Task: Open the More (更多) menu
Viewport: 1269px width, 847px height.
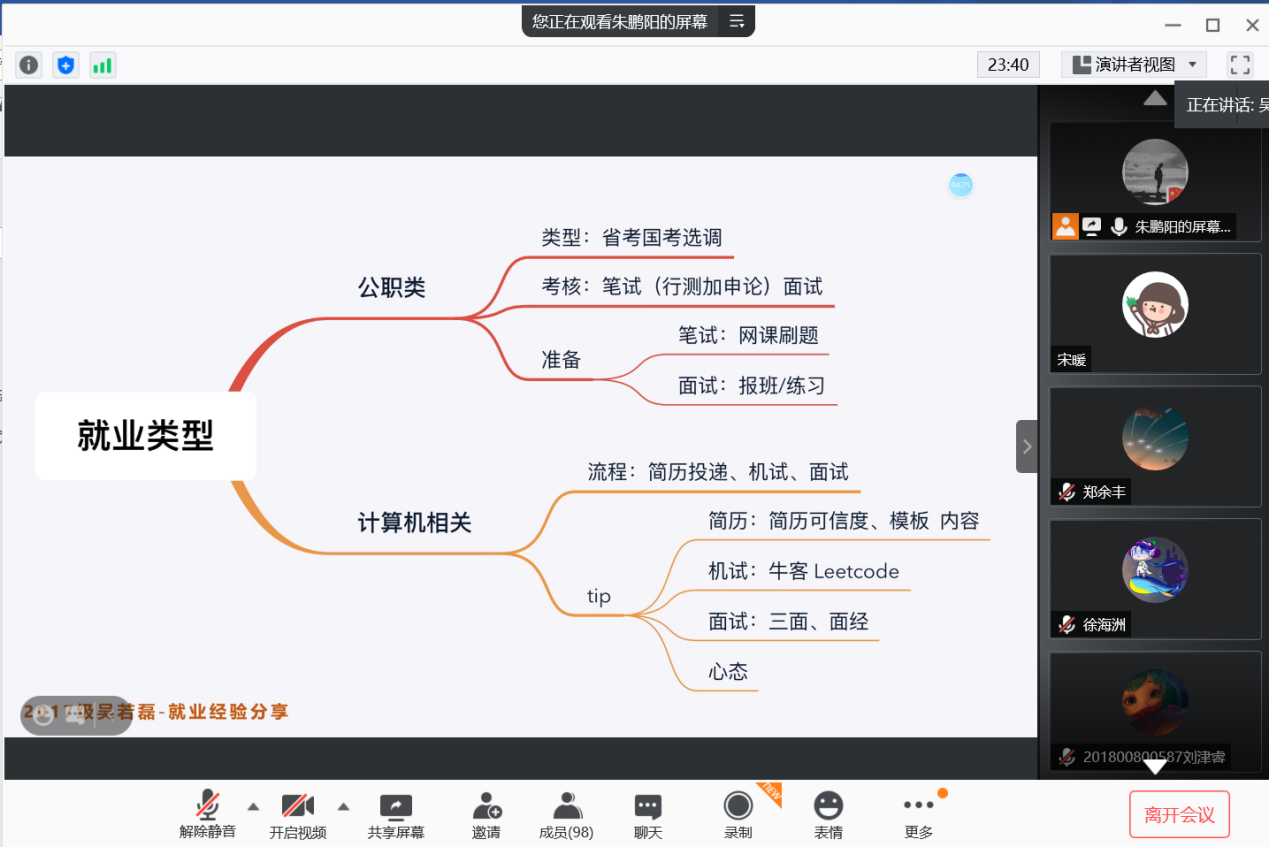Action: point(918,814)
